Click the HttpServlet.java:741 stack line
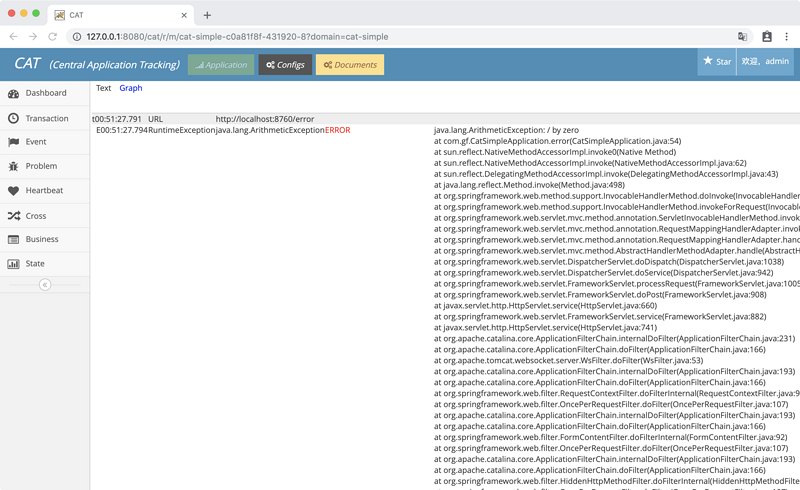Screen dimensions: 800x490 [x=545, y=328]
